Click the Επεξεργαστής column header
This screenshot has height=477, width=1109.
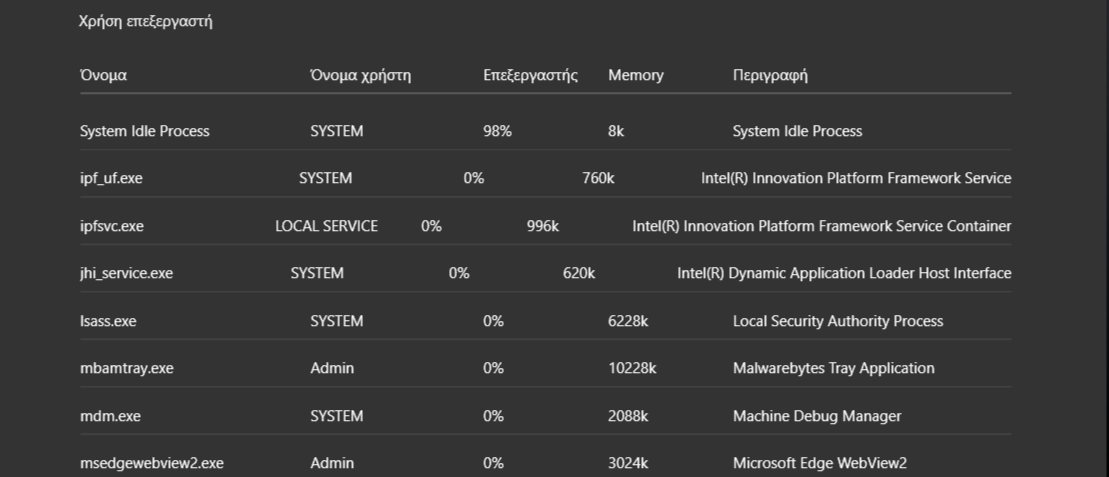point(530,75)
